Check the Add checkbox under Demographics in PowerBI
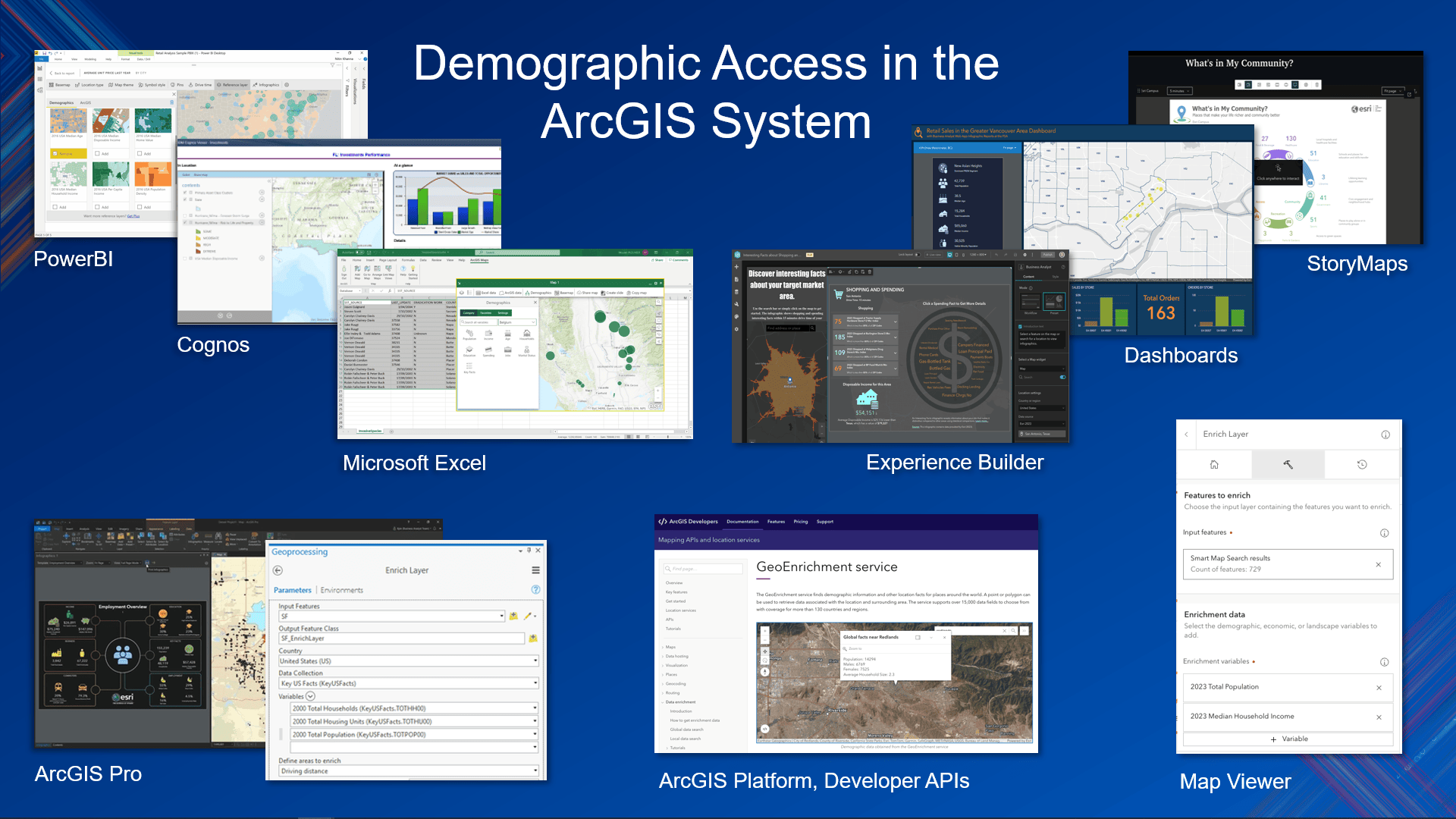 click(x=97, y=154)
